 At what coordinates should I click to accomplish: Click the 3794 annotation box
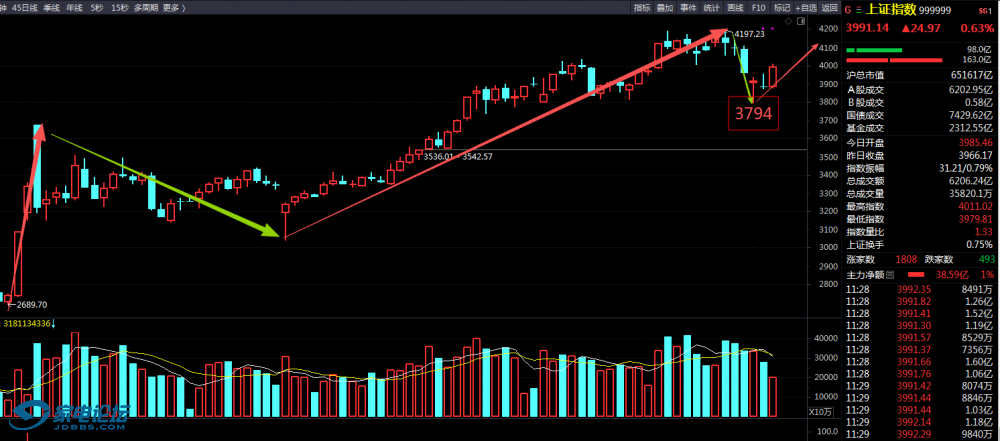click(753, 114)
